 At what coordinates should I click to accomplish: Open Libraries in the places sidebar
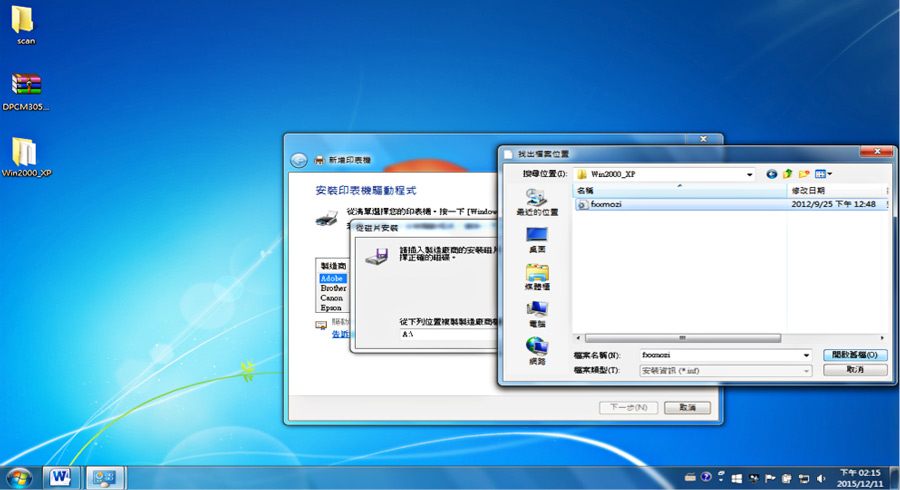tap(537, 277)
